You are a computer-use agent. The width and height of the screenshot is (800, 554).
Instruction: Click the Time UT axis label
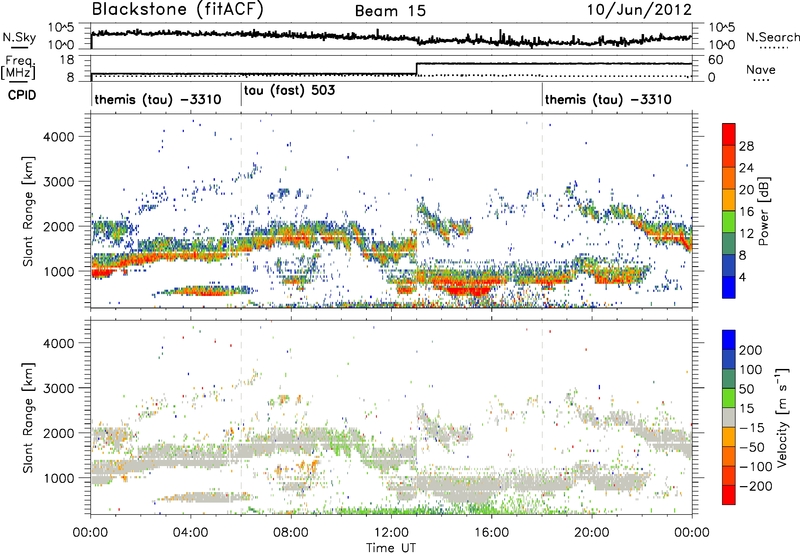pyautogui.click(x=391, y=548)
